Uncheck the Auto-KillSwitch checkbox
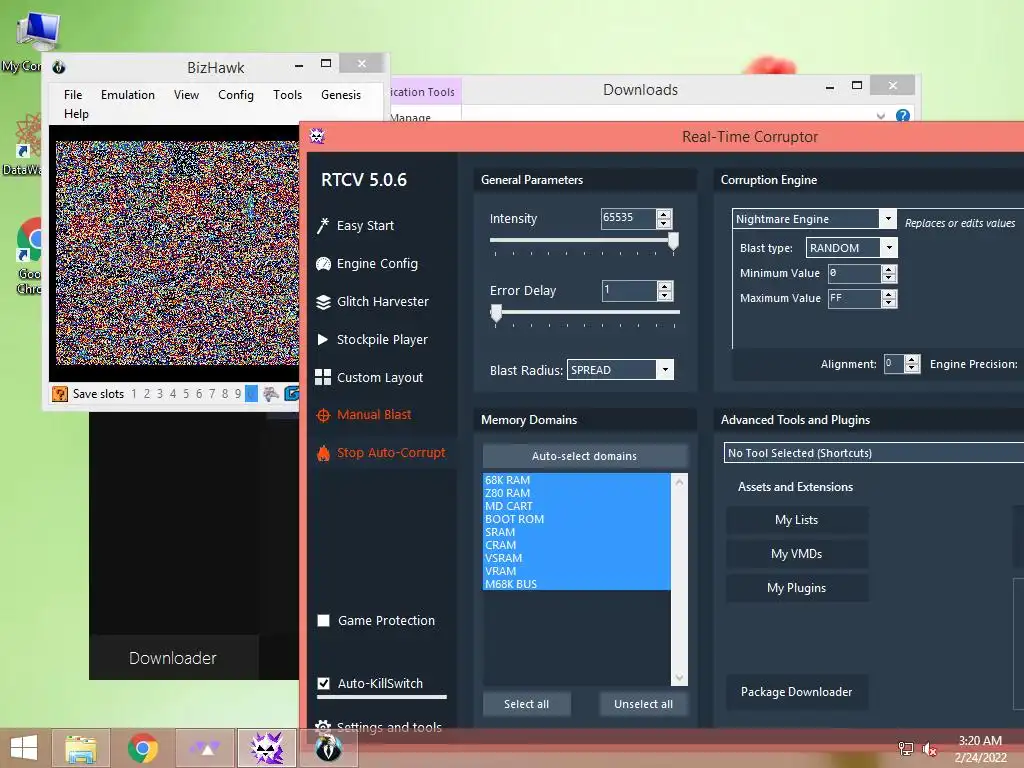The width and height of the screenshot is (1024, 768). pos(323,683)
